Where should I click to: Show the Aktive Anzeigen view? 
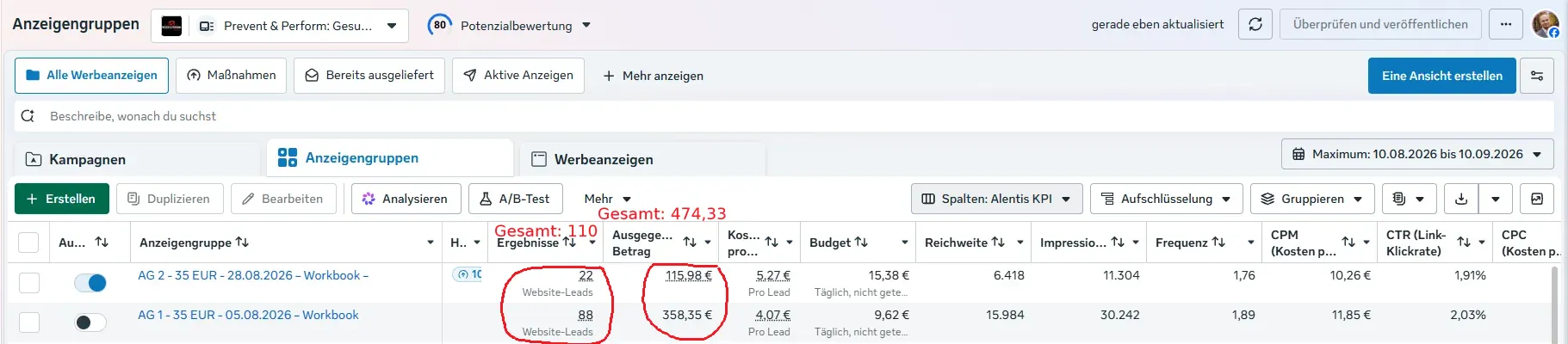click(x=518, y=76)
